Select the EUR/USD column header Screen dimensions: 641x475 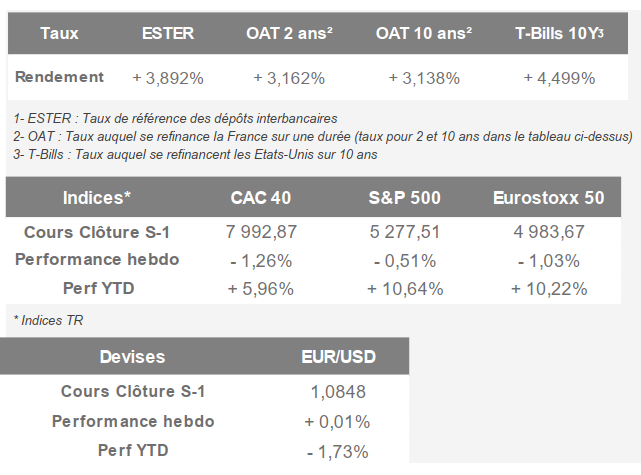[x=337, y=356]
